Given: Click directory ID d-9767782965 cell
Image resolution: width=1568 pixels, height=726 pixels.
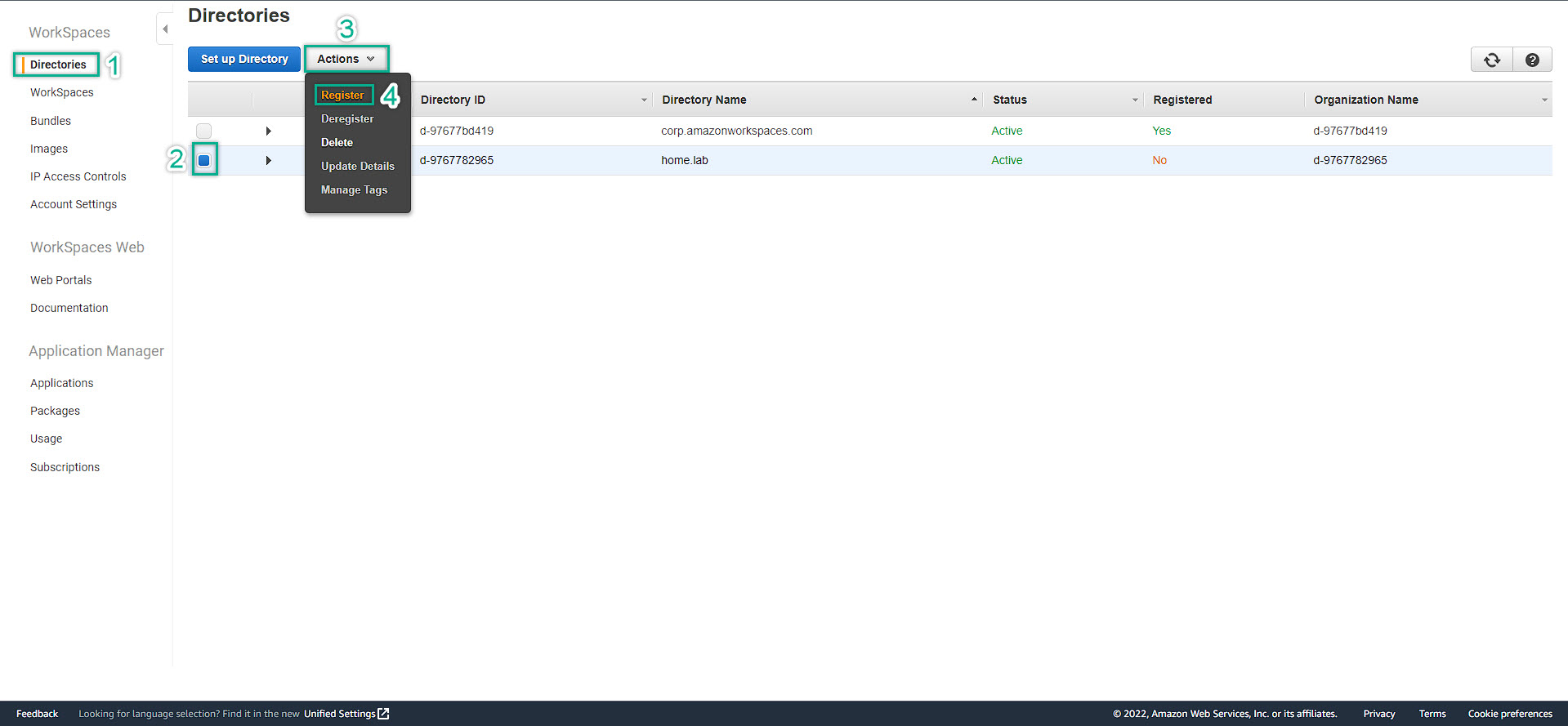Looking at the screenshot, I should [x=457, y=160].
